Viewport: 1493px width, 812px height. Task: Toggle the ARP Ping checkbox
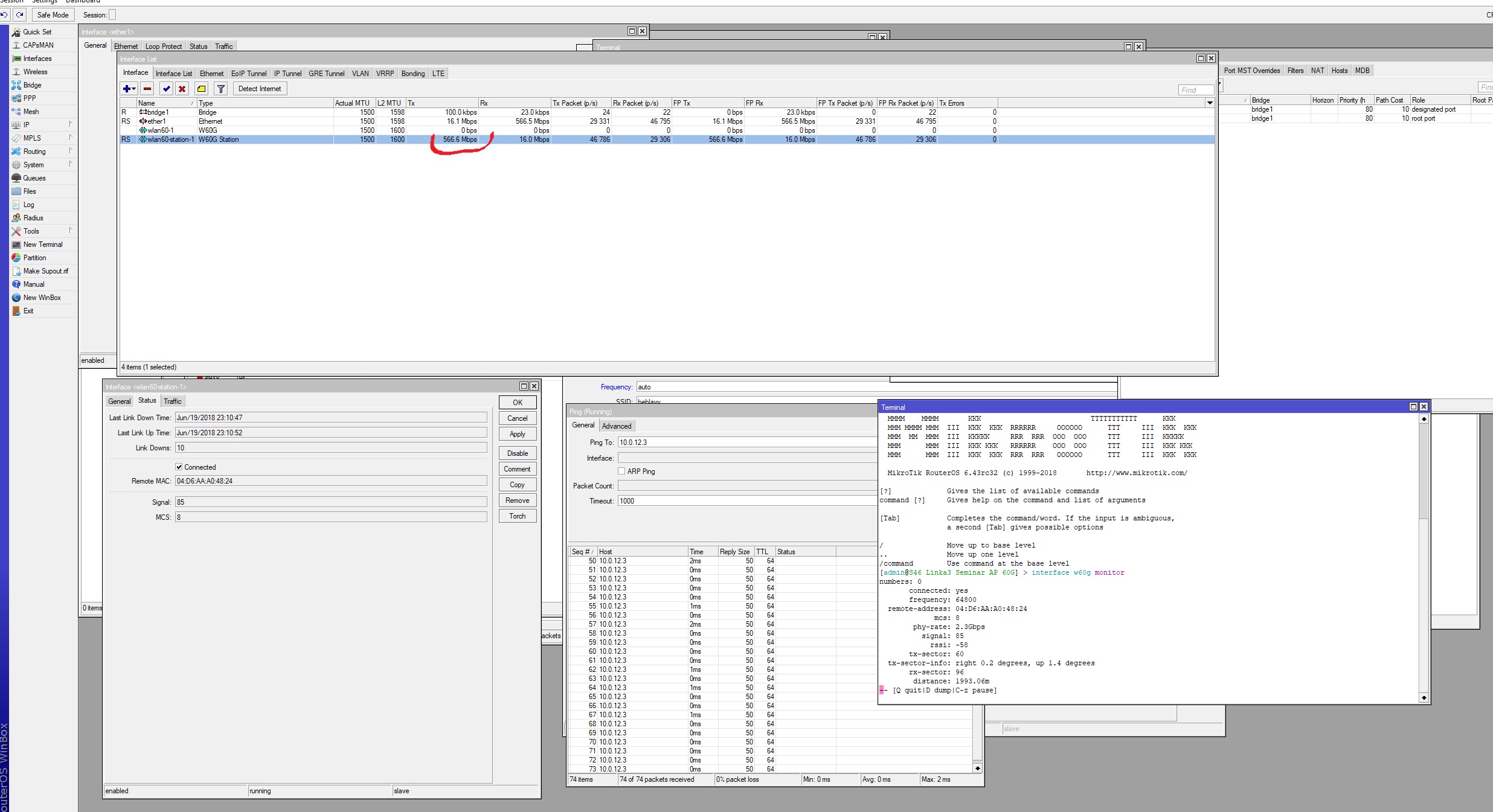coord(621,471)
